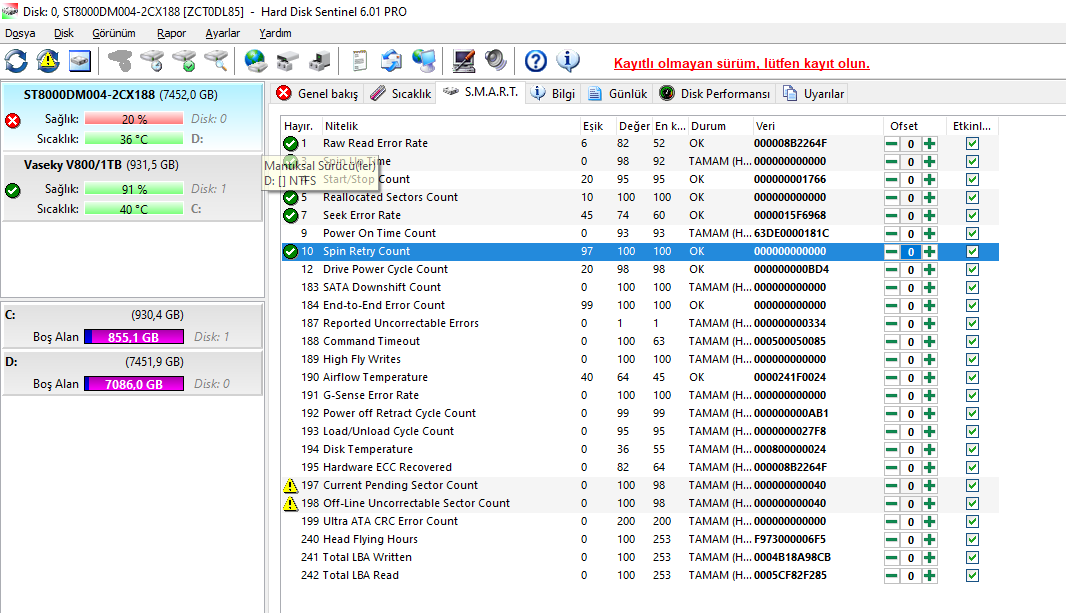Click the disk with clock test icon
This screenshot has width=1066, height=613.
tap(152, 61)
